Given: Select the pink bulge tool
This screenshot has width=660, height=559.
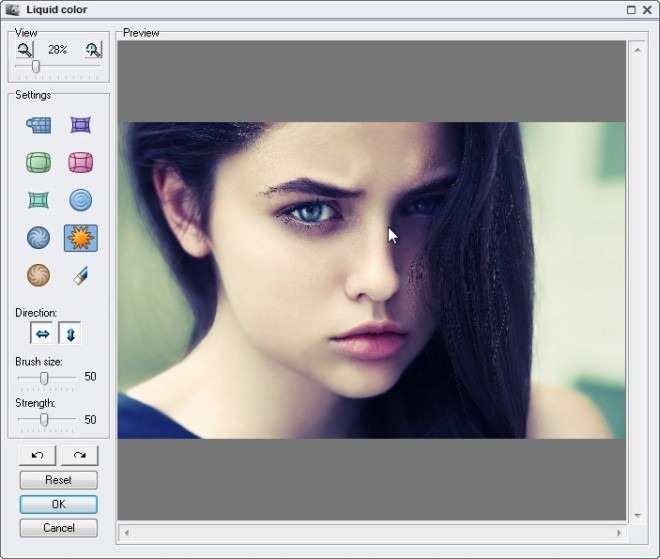Looking at the screenshot, I should click(x=80, y=162).
